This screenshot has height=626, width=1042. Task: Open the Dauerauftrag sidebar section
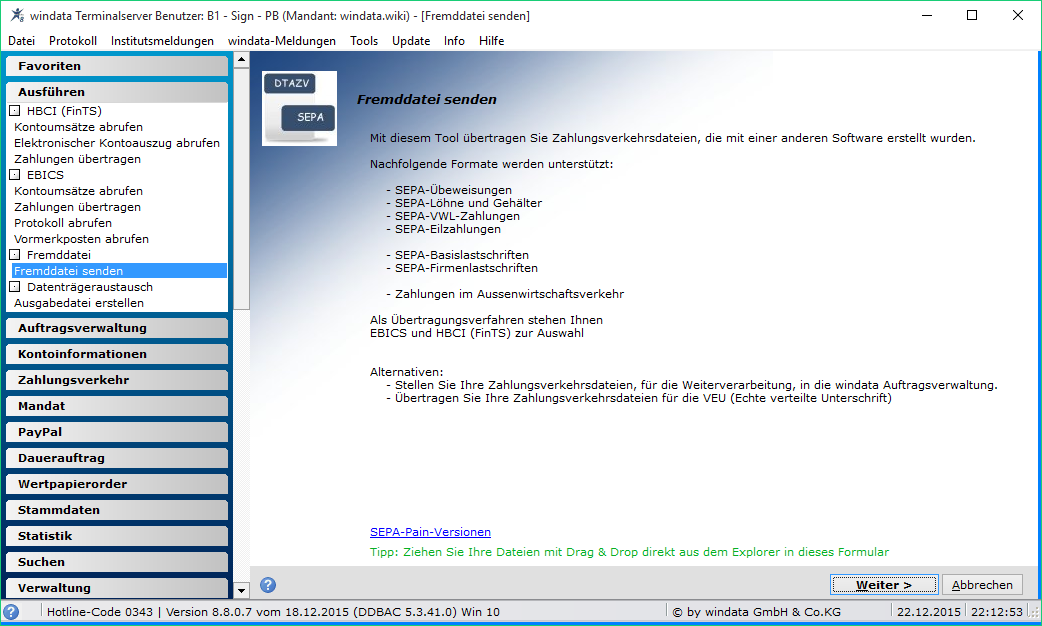[117, 458]
